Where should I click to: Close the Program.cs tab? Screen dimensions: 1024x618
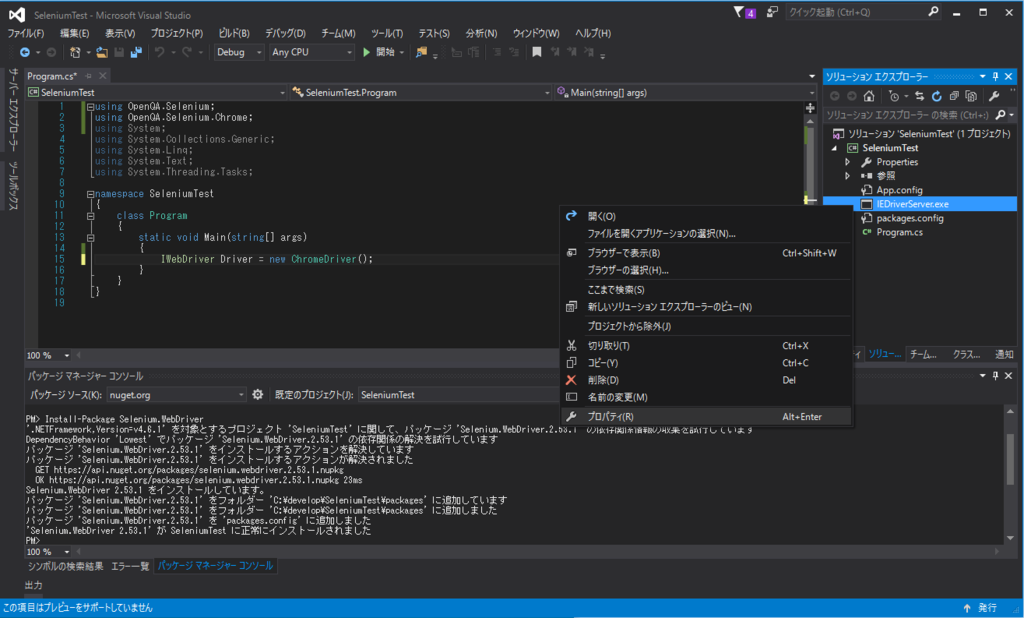[103, 76]
